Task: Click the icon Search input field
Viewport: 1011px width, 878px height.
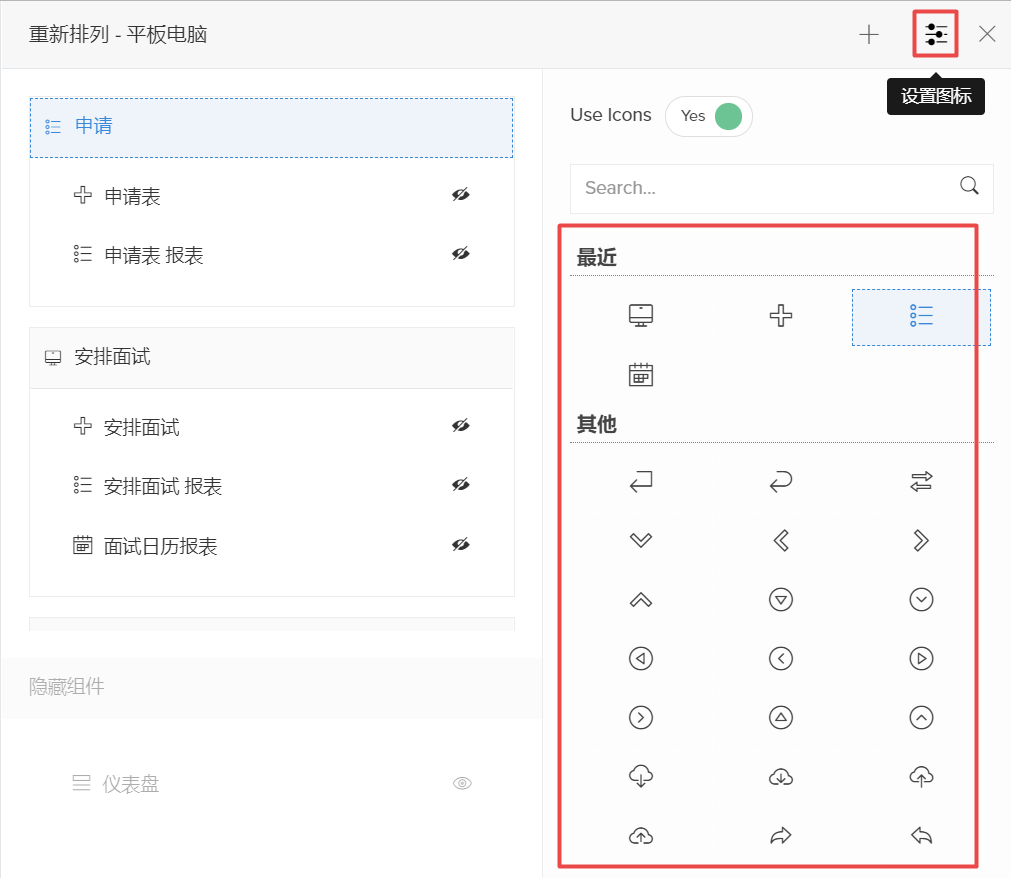Action: (x=765, y=188)
